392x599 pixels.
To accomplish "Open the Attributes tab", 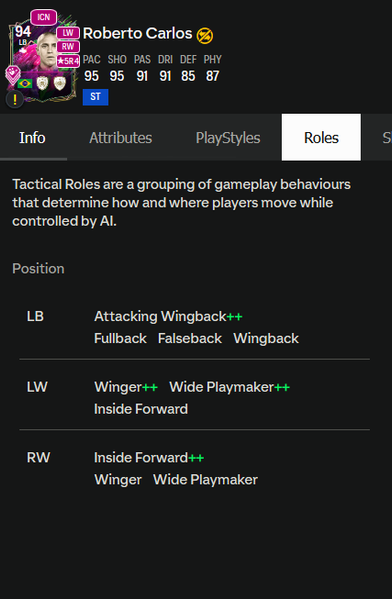I will point(121,138).
